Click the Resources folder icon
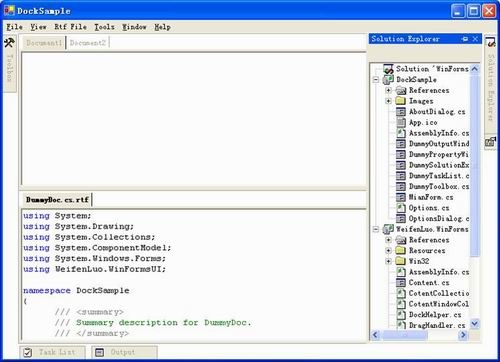 [x=401, y=250]
